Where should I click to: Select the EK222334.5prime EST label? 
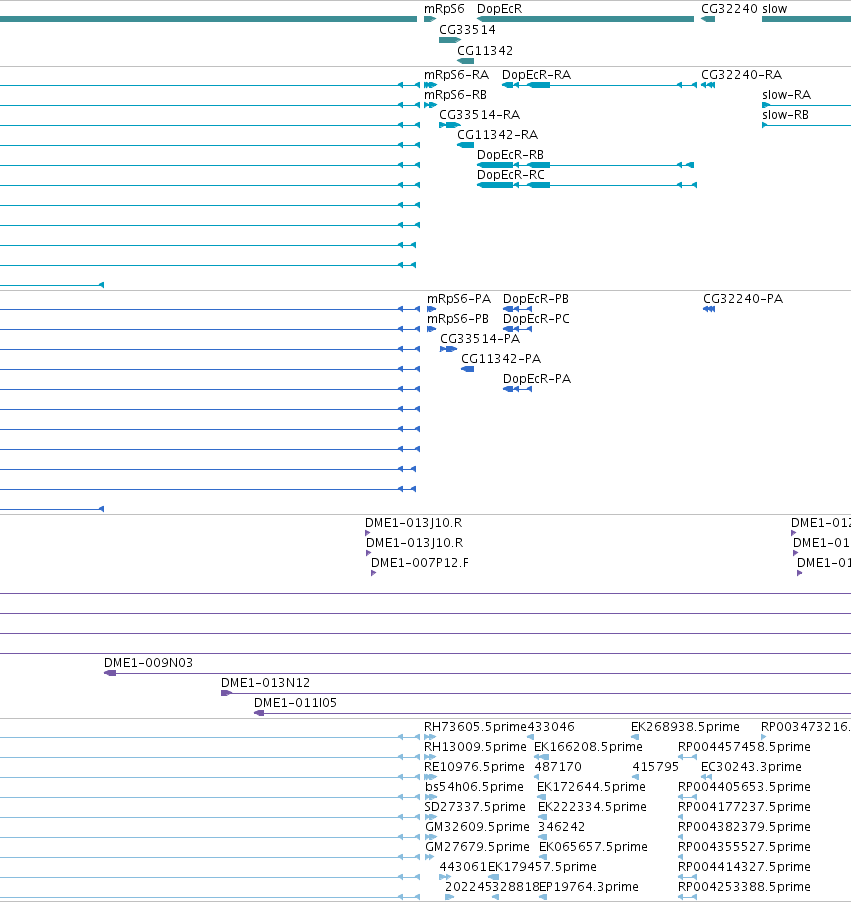tap(592, 807)
